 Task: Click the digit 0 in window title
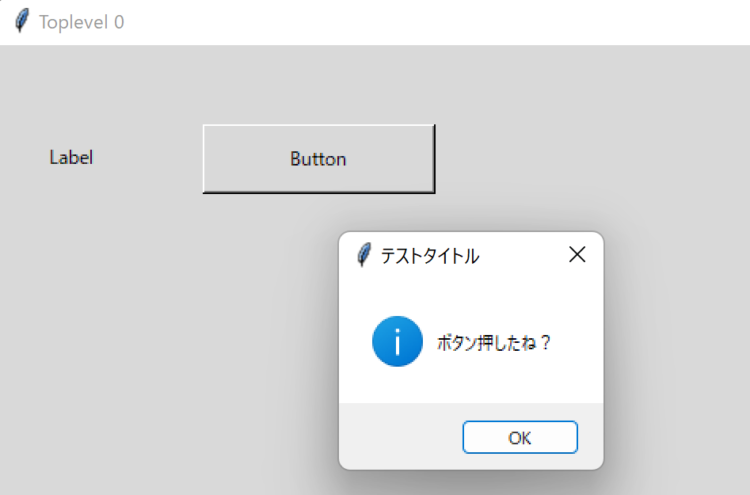[119, 22]
